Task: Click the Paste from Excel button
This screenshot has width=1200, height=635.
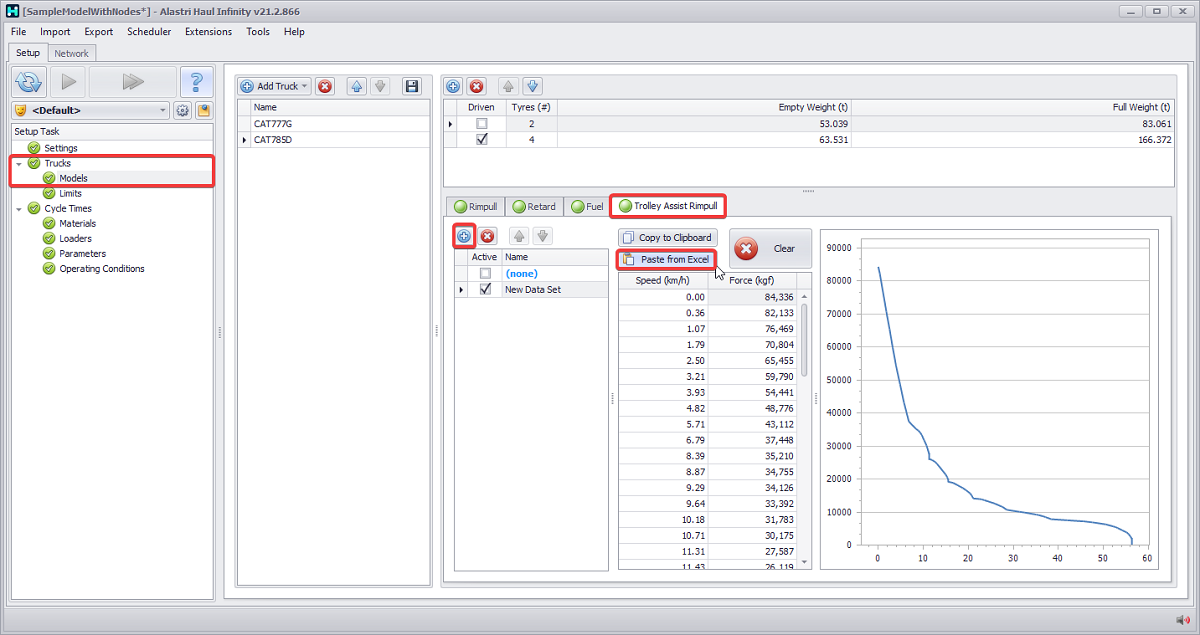Action: (666, 259)
